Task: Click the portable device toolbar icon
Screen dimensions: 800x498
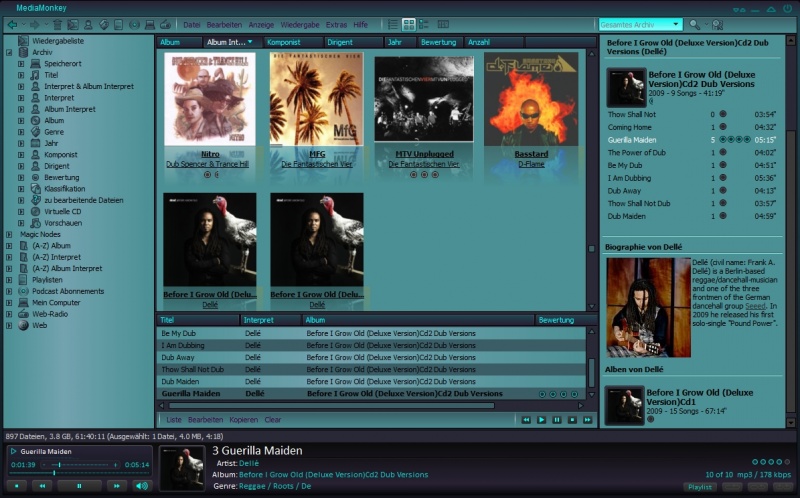Action: pos(118,24)
